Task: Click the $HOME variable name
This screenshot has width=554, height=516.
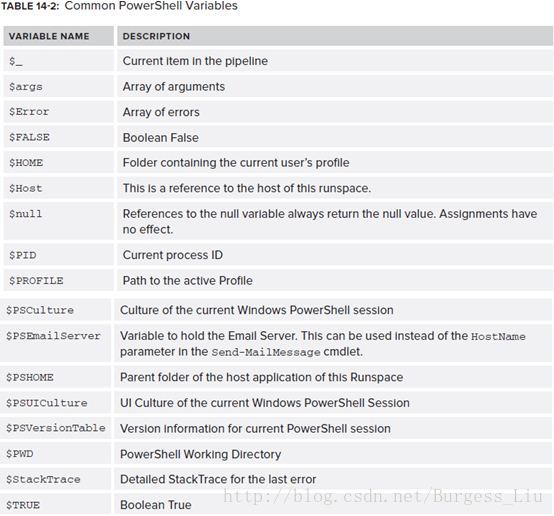Action: point(26,163)
